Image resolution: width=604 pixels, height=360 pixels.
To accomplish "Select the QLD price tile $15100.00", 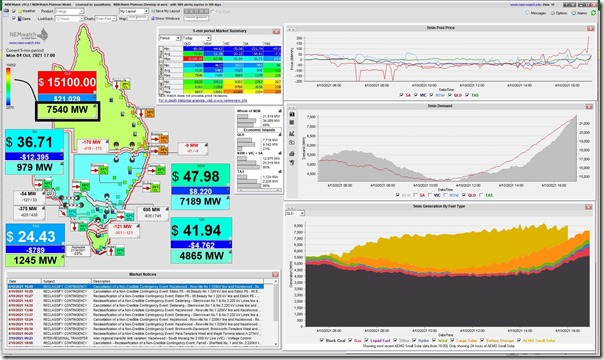I will click(x=67, y=82).
